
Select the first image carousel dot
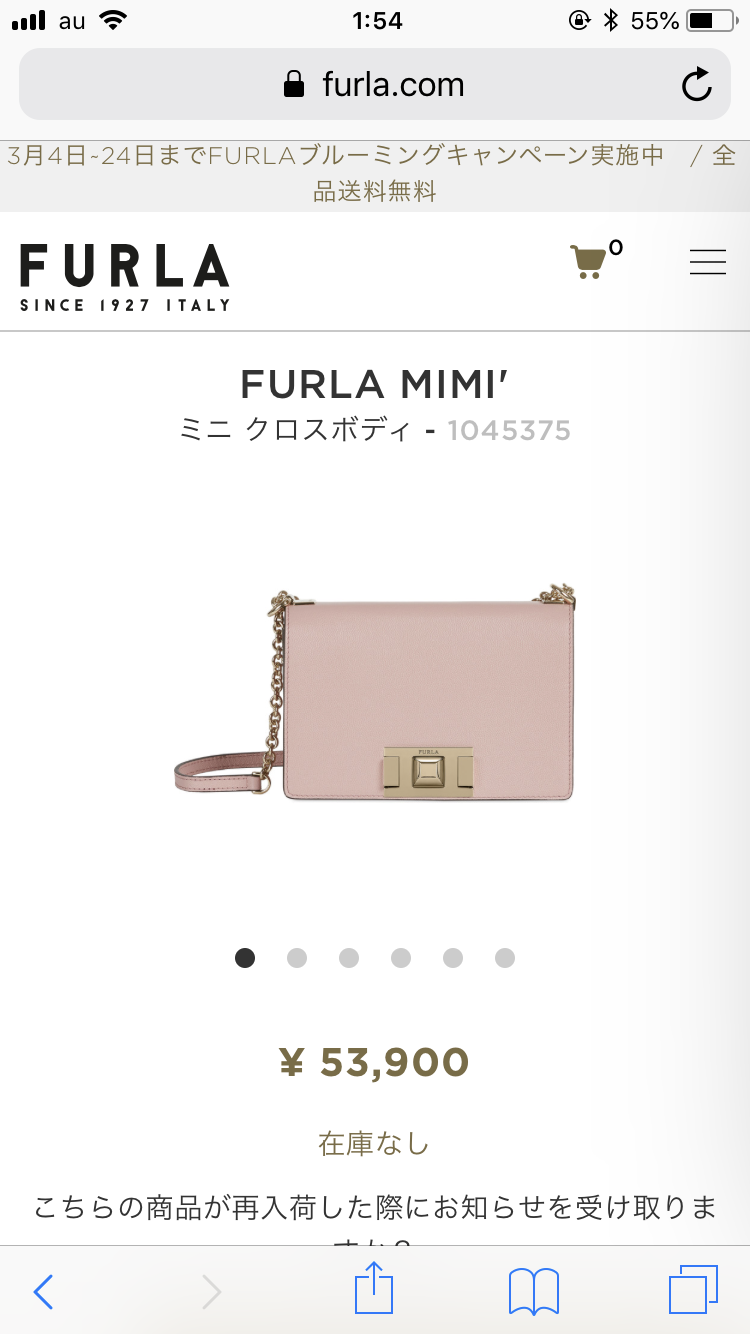point(245,958)
